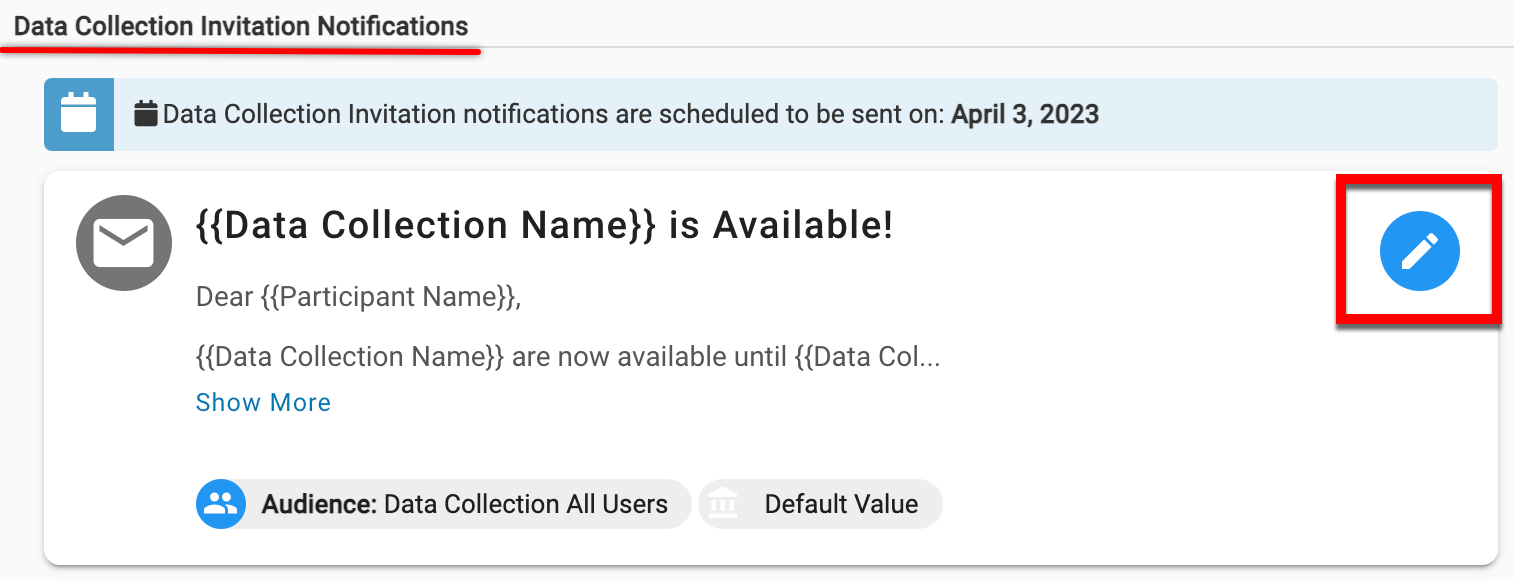This screenshot has width=1514, height=580.
Task: Click the "is Available!" portion of the subject
Action: click(x=781, y=226)
